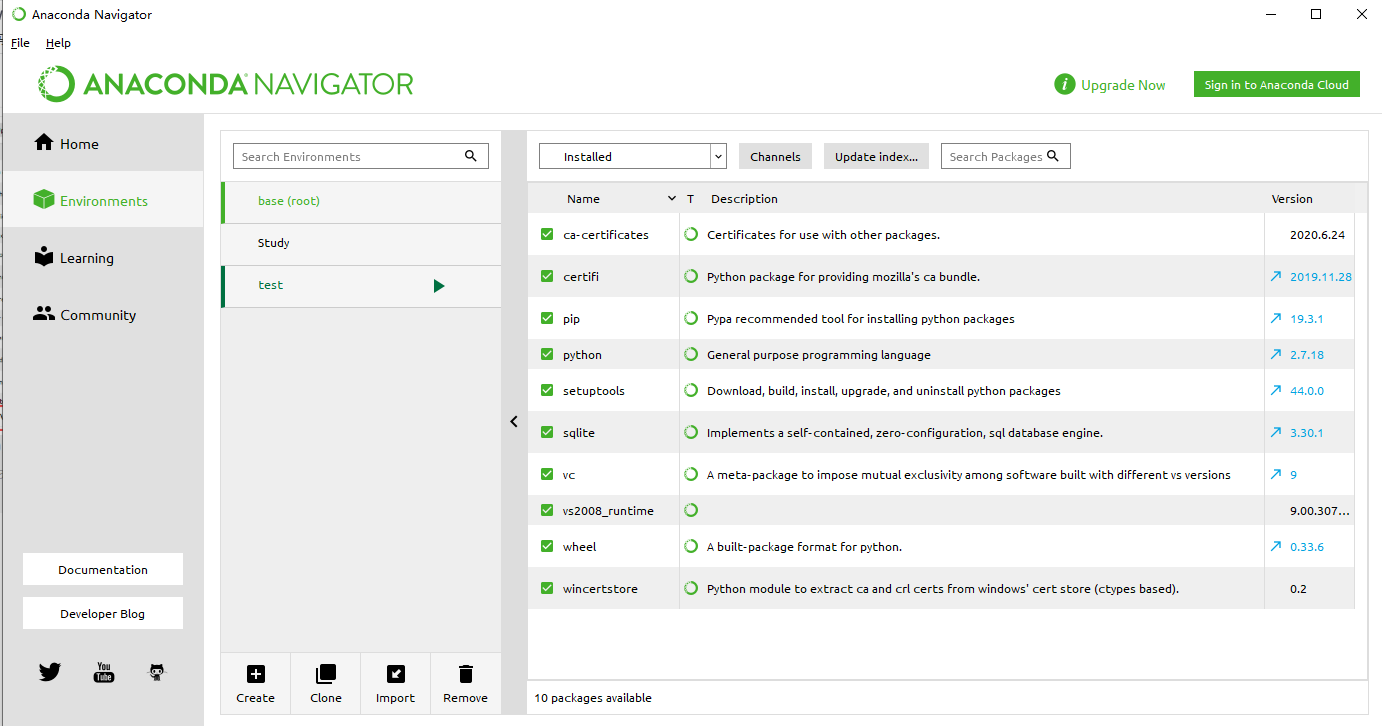This screenshot has height=726, width=1382.
Task: Go to the Home tab
Action: pos(102,144)
